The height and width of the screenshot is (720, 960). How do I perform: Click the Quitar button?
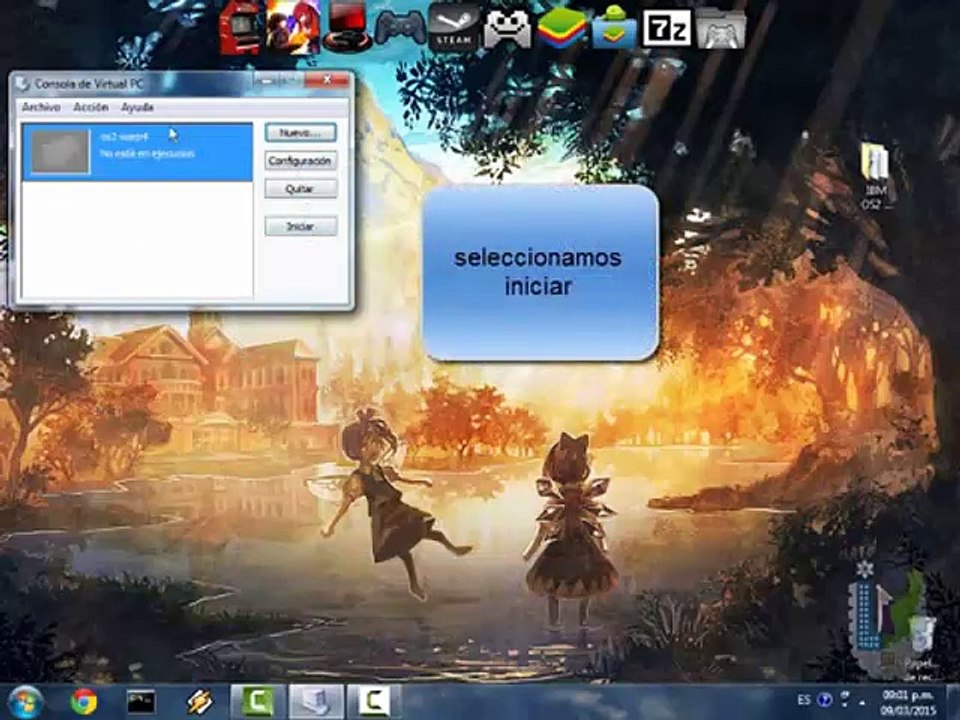point(301,189)
